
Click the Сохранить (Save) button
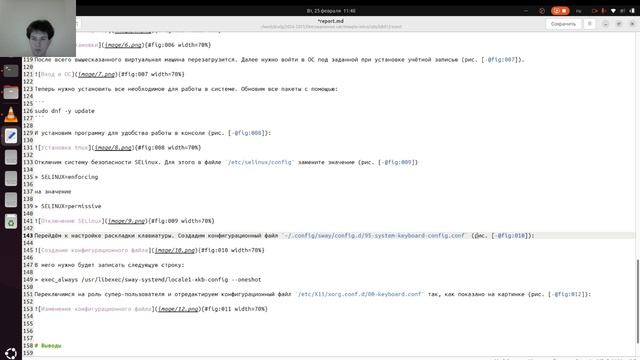[563, 24]
